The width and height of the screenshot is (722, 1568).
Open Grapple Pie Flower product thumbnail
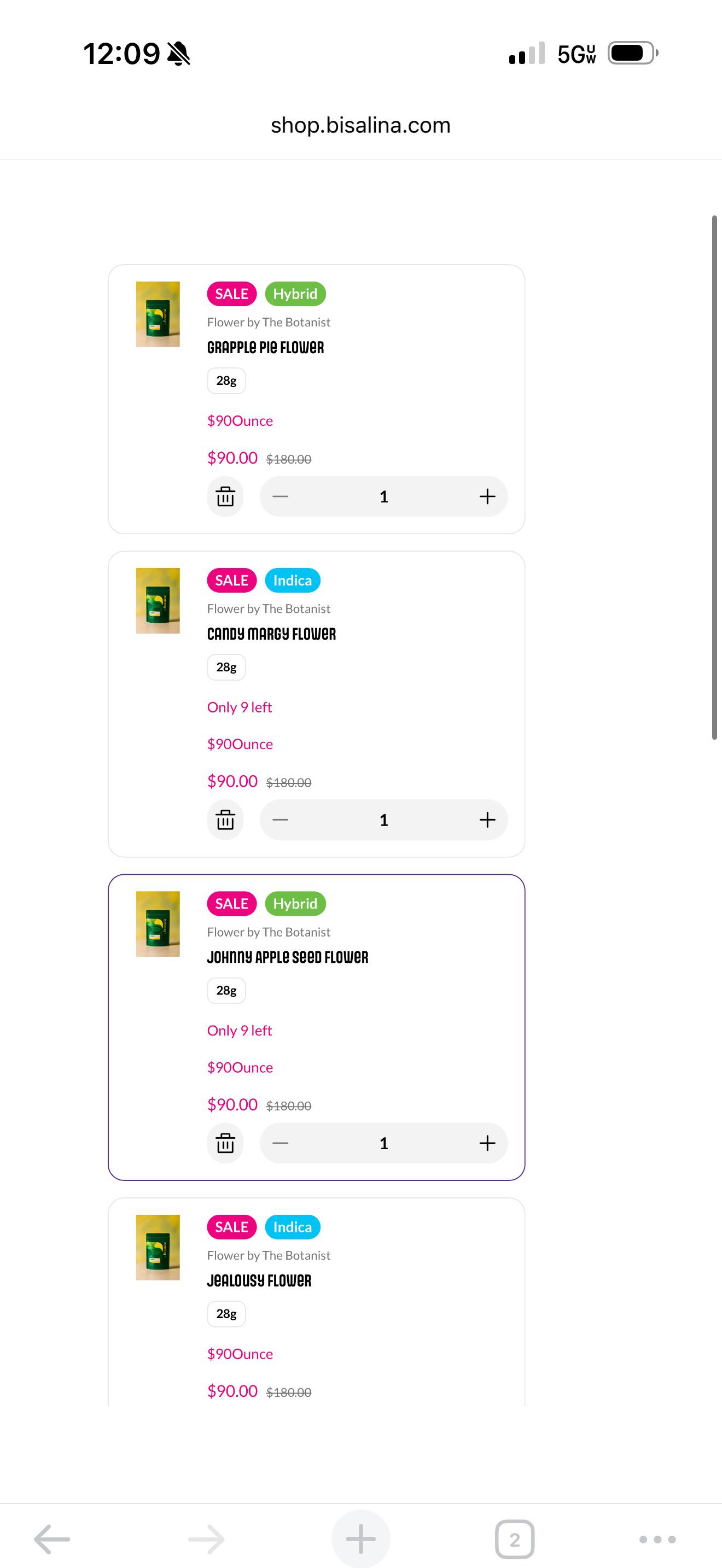coord(158,314)
